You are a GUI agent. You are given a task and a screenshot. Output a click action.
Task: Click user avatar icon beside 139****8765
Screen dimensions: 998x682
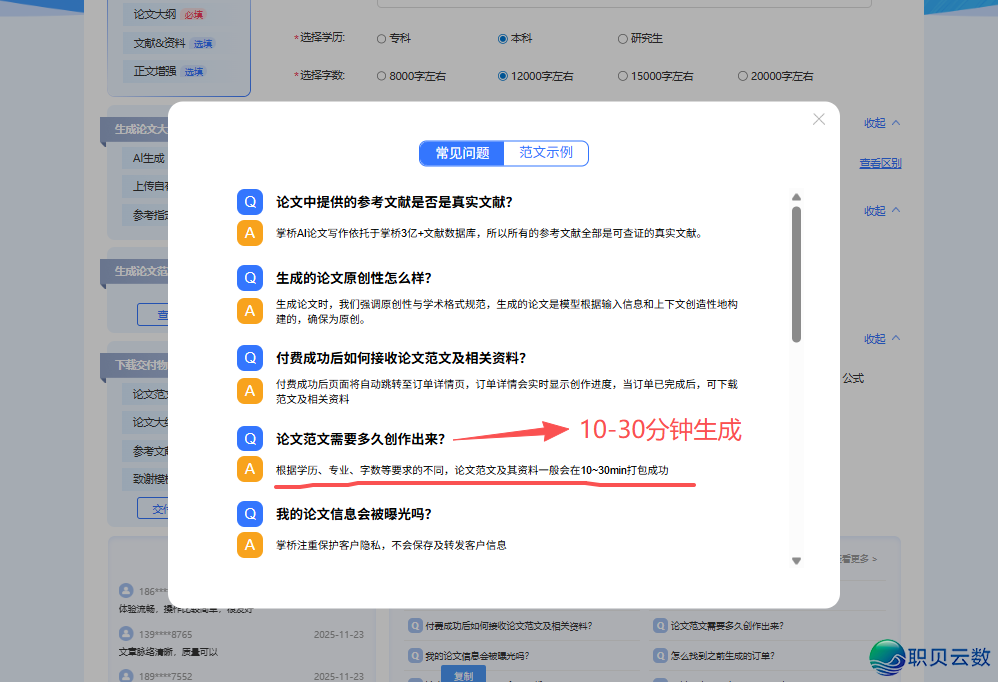[x=126, y=634]
